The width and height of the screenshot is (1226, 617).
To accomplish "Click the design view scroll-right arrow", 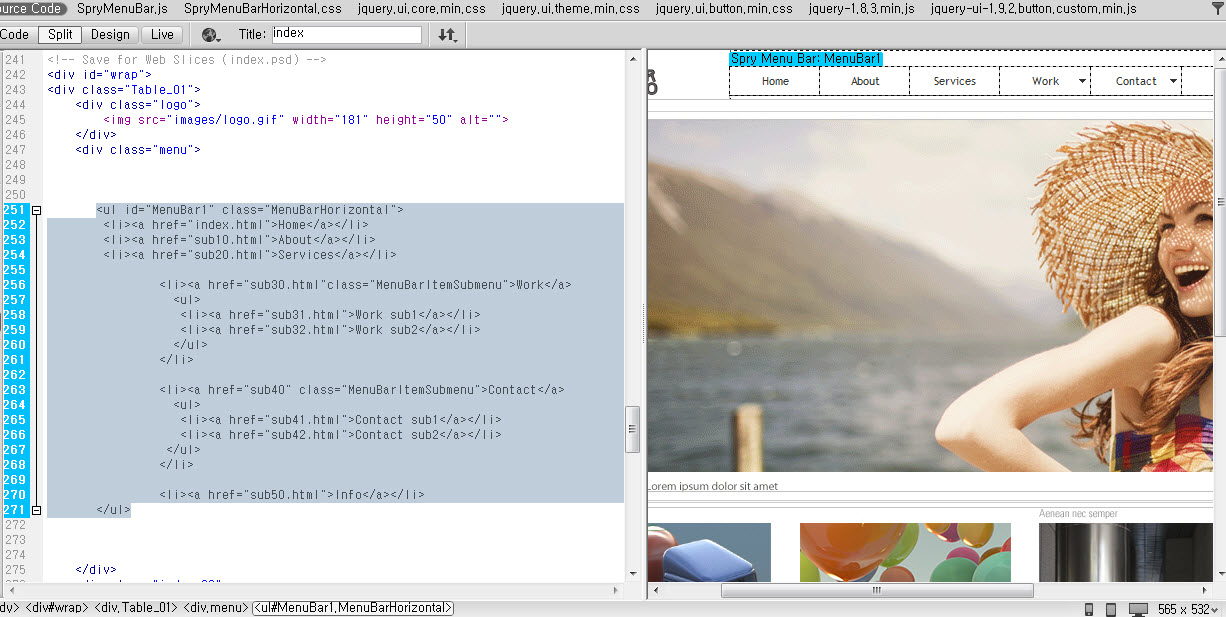I will (x=1205, y=590).
